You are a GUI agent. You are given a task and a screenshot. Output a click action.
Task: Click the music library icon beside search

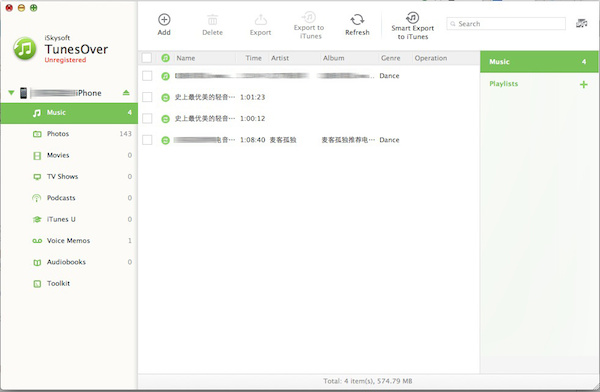[581, 23]
